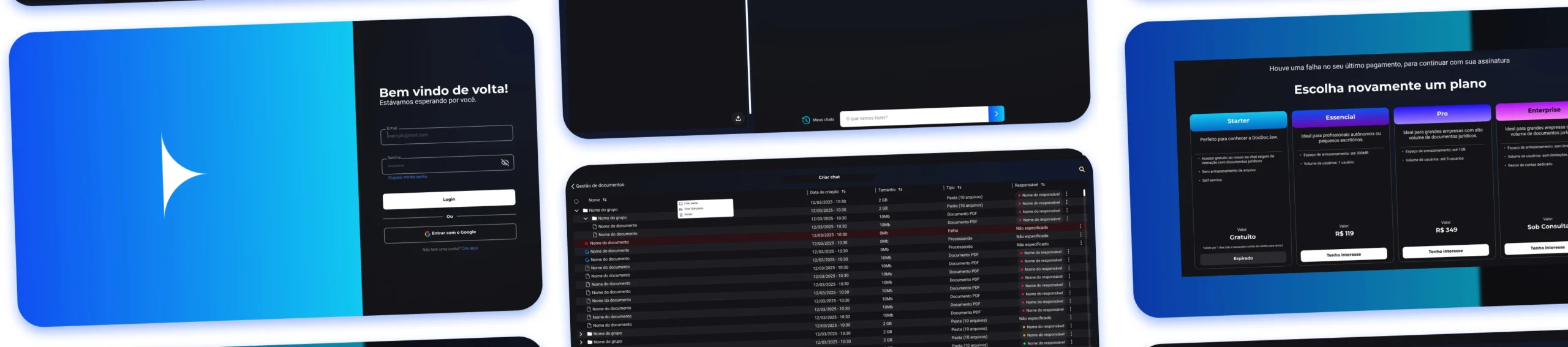Click the white Login button
1568x347 pixels.
448,199
